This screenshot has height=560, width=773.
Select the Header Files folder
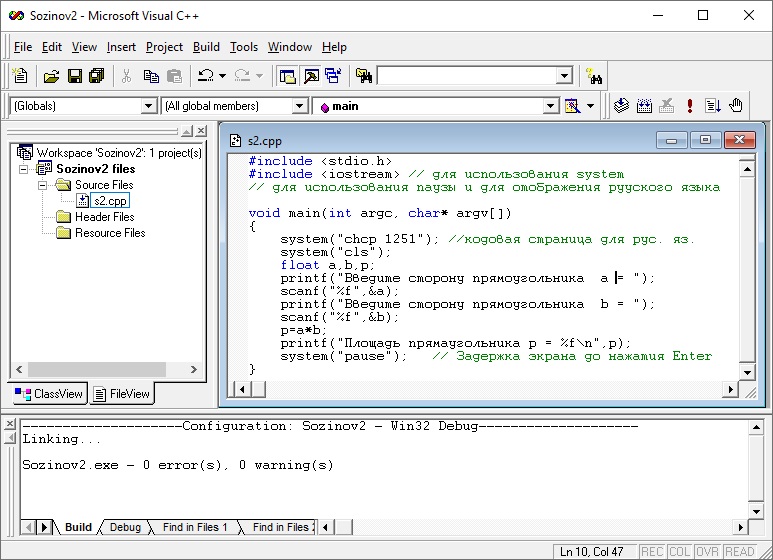coord(104,217)
